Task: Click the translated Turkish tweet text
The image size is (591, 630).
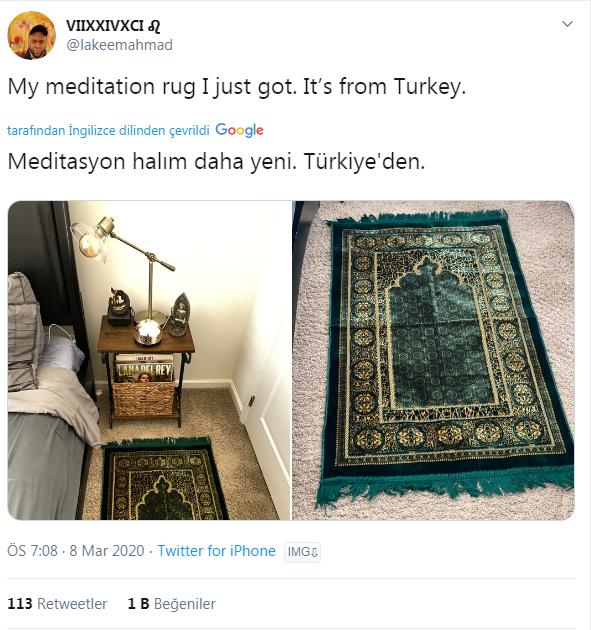Action: (x=216, y=162)
